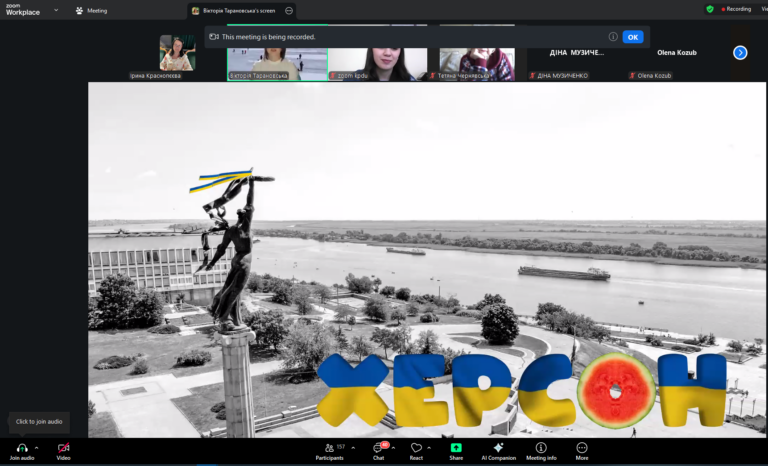Select the Meeting tab

pos(92,11)
